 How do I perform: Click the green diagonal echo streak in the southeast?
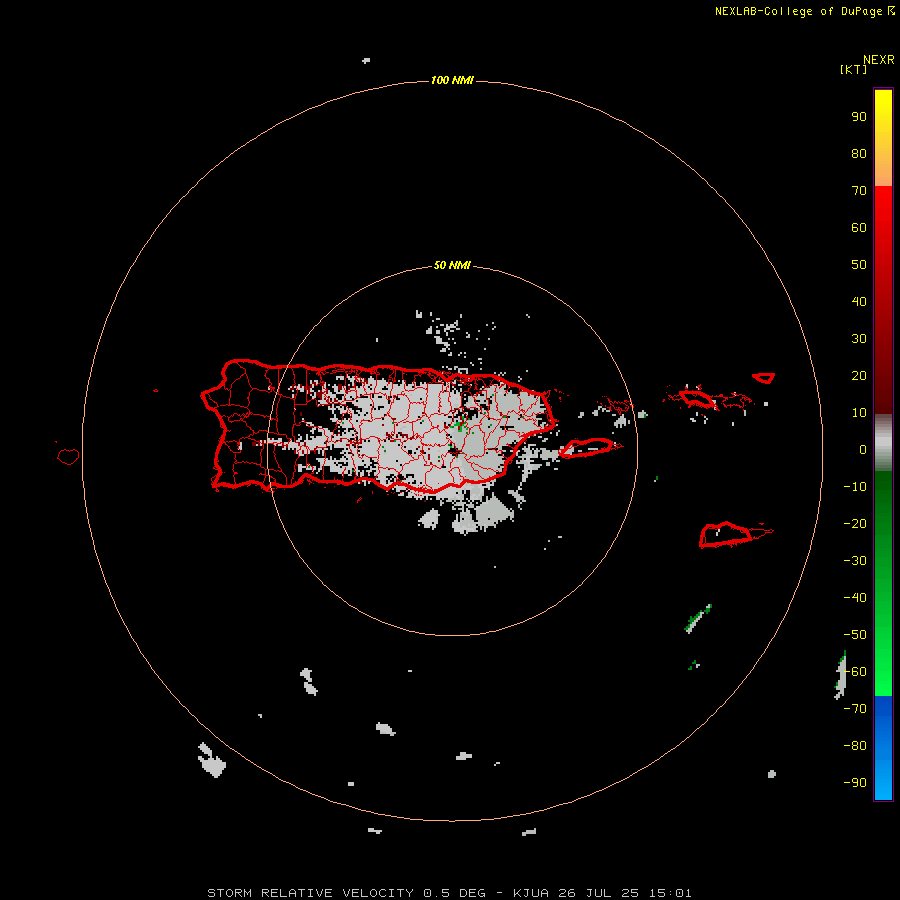699,618
